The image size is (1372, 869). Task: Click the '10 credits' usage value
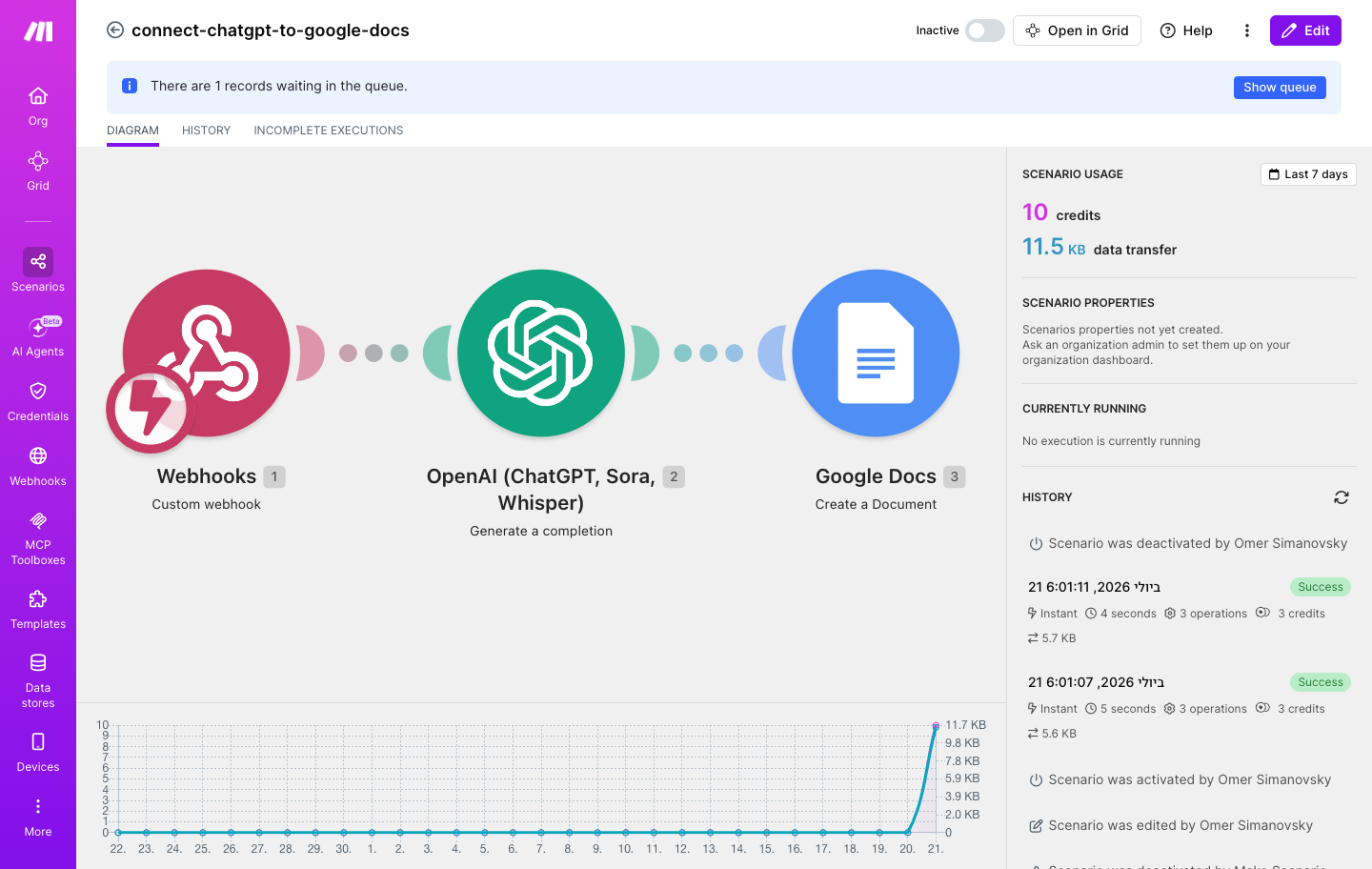pyautogui.click(x=1061, y=212)
